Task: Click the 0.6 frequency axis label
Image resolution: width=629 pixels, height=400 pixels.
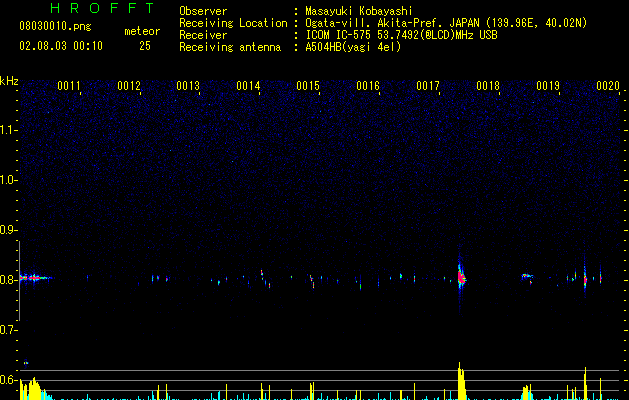Action: [x=7, y=380]
